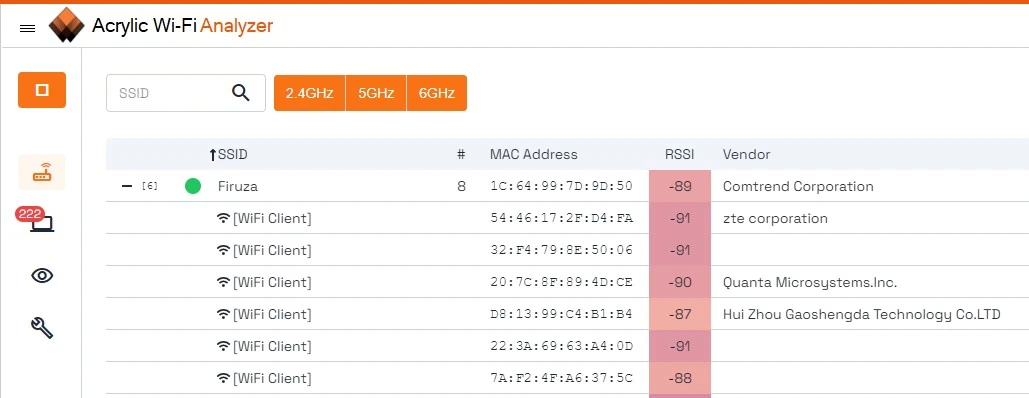Stop the scan with the orange square button
1029x398 pixels.
click(42, 90)
